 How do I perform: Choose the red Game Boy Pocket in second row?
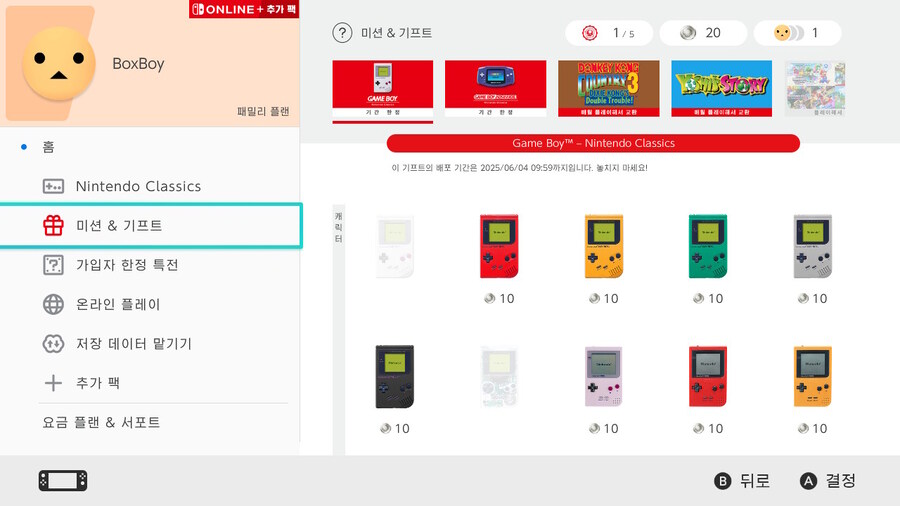coord(708,377)
